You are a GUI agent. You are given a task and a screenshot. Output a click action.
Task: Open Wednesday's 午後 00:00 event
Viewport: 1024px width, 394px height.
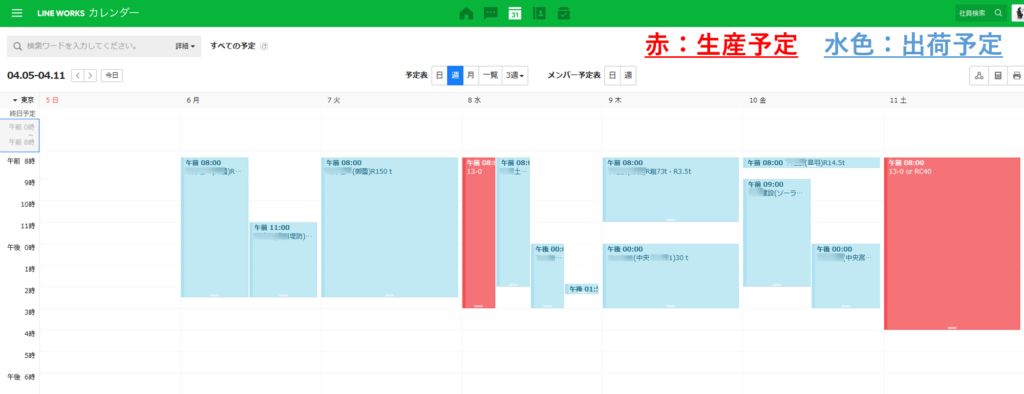547,276
